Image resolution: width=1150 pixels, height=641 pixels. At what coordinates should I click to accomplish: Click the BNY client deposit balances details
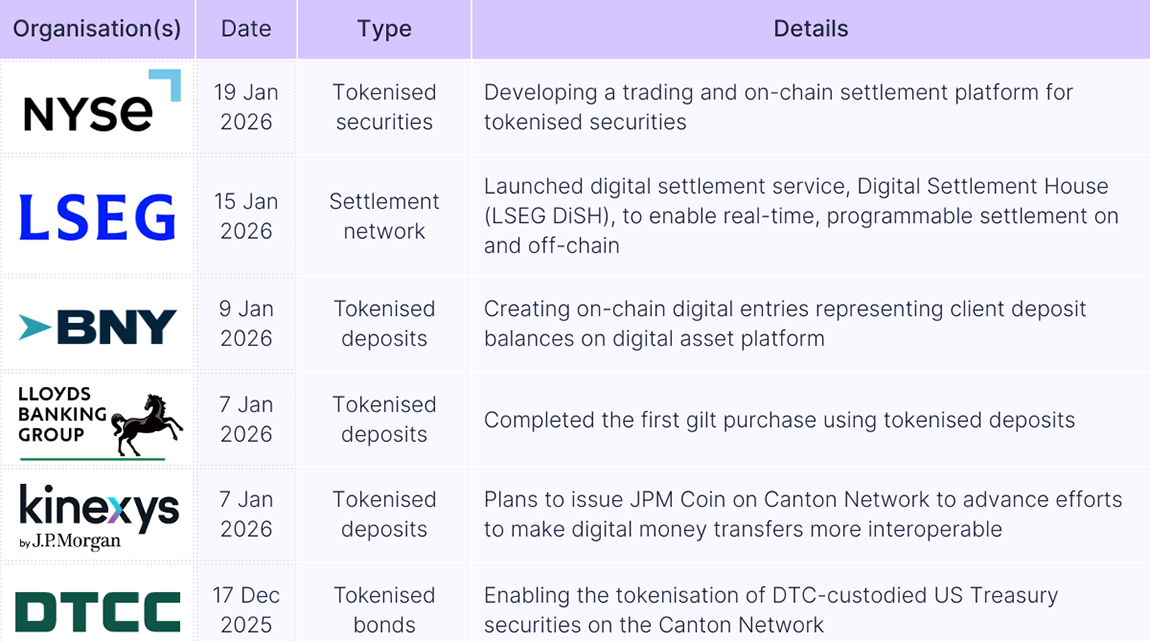[x=784, y=323]
